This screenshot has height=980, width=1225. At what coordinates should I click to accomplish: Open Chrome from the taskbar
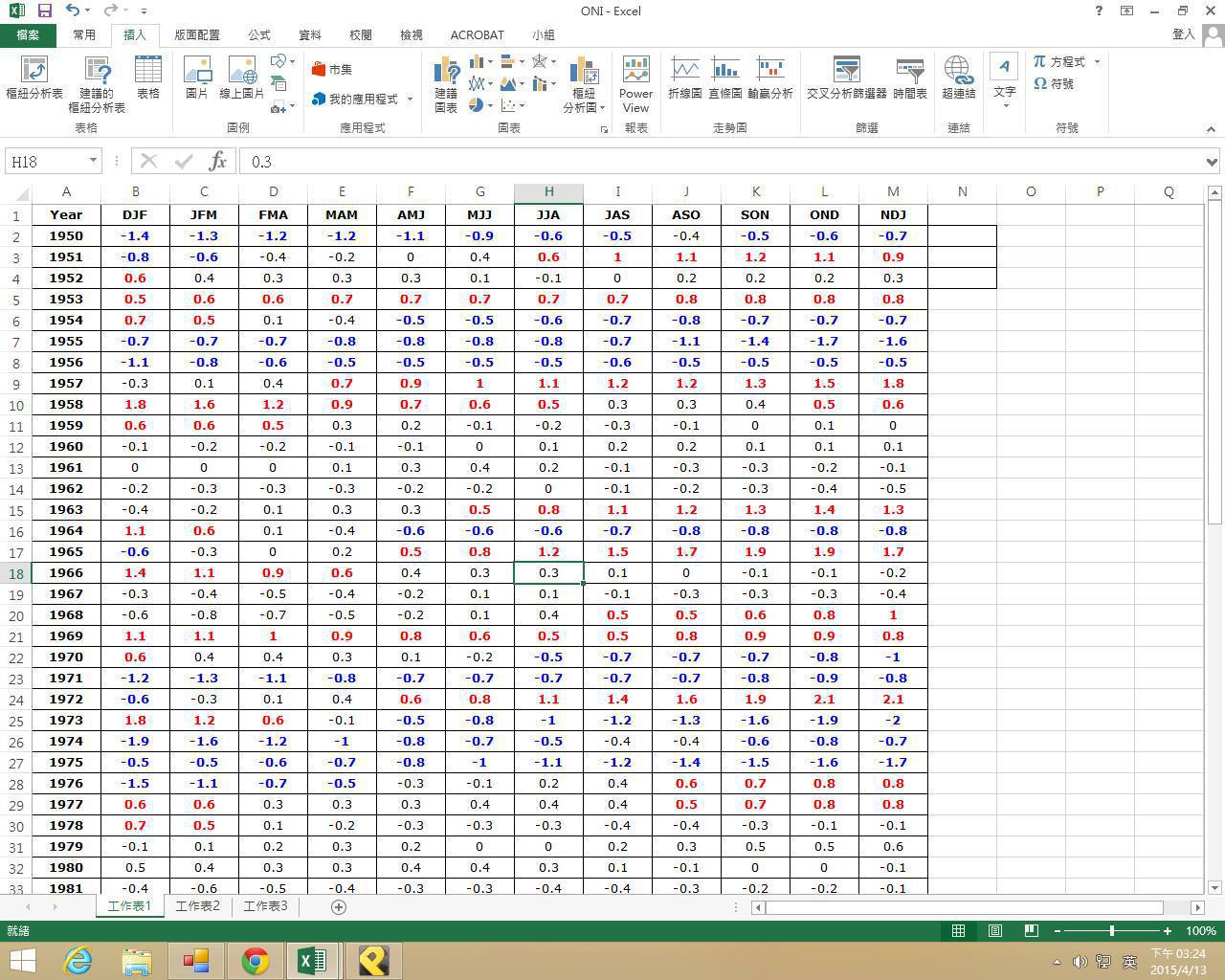point(255,960)
